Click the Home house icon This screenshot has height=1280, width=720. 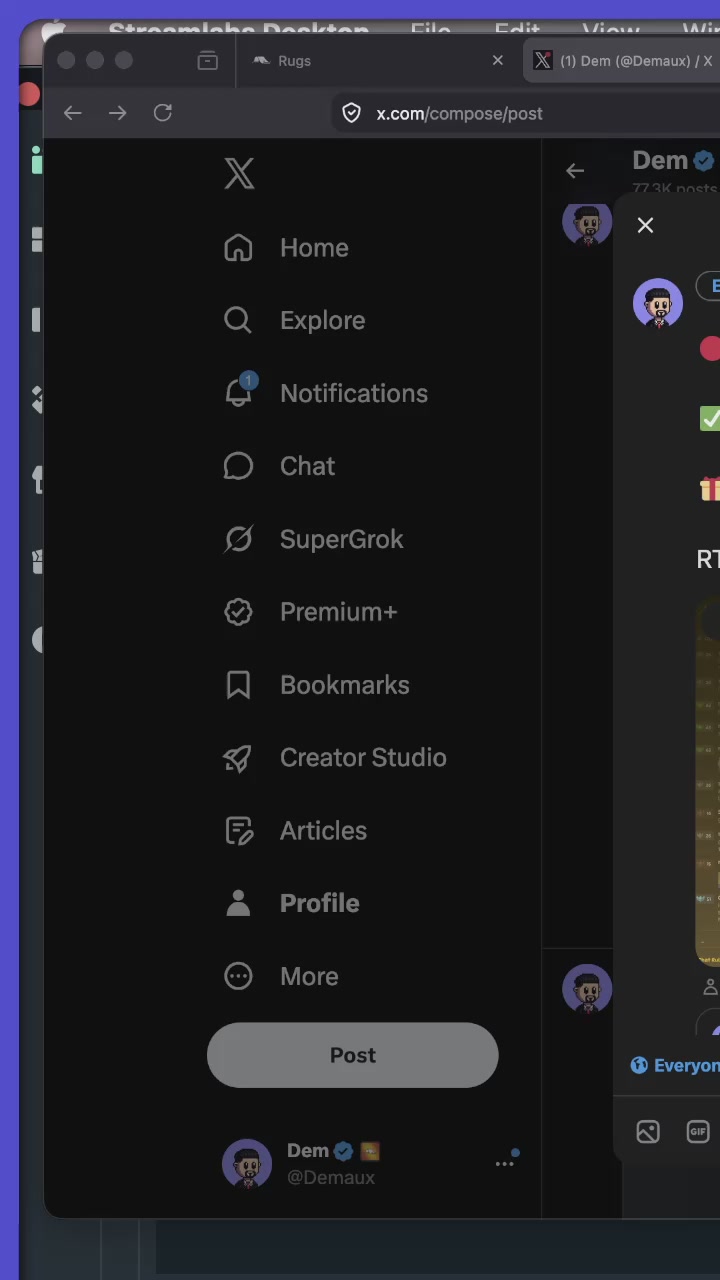238,248
